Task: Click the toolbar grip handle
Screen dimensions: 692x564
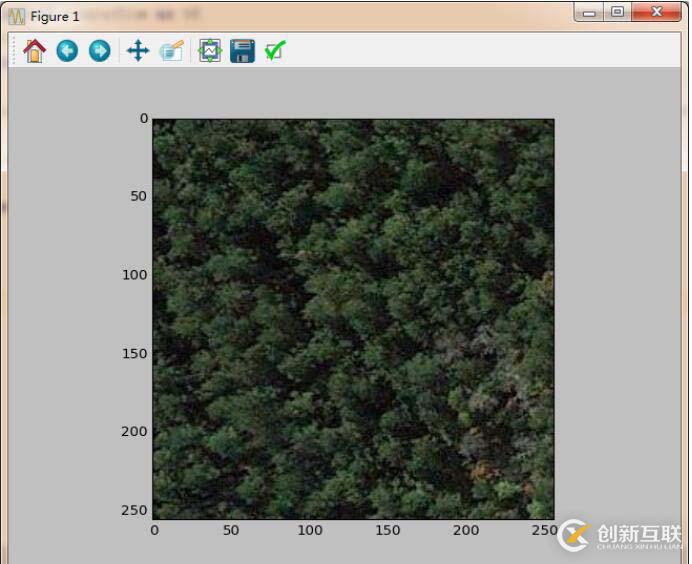Action: pos(14,51)
